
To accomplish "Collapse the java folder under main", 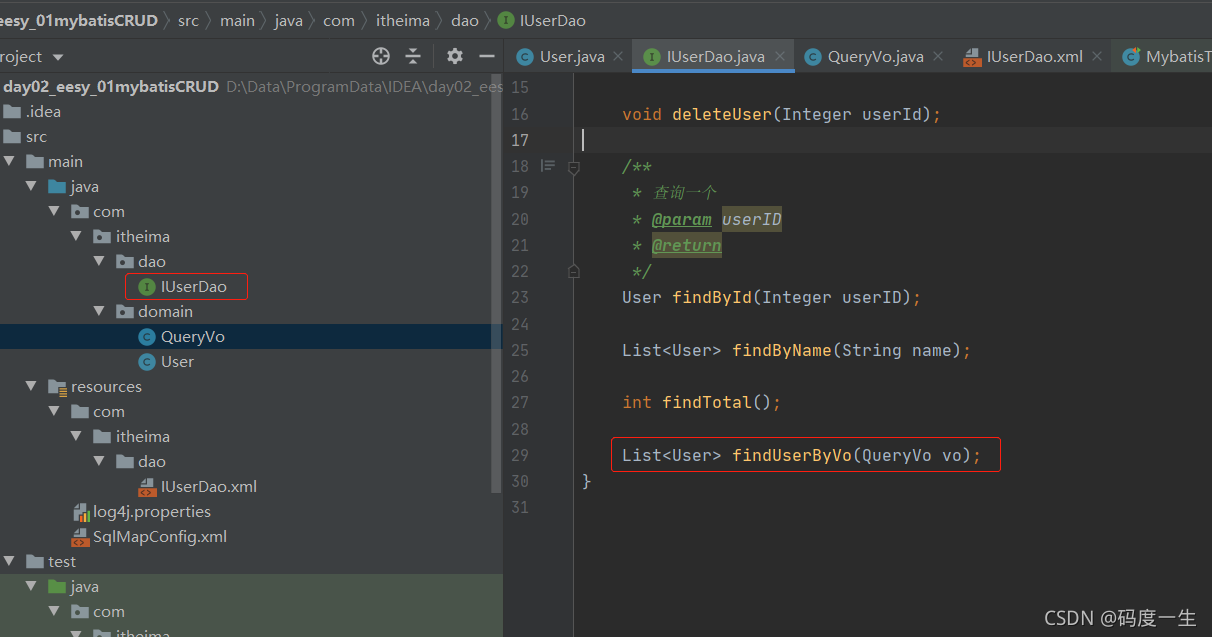I will click(32, 186).
